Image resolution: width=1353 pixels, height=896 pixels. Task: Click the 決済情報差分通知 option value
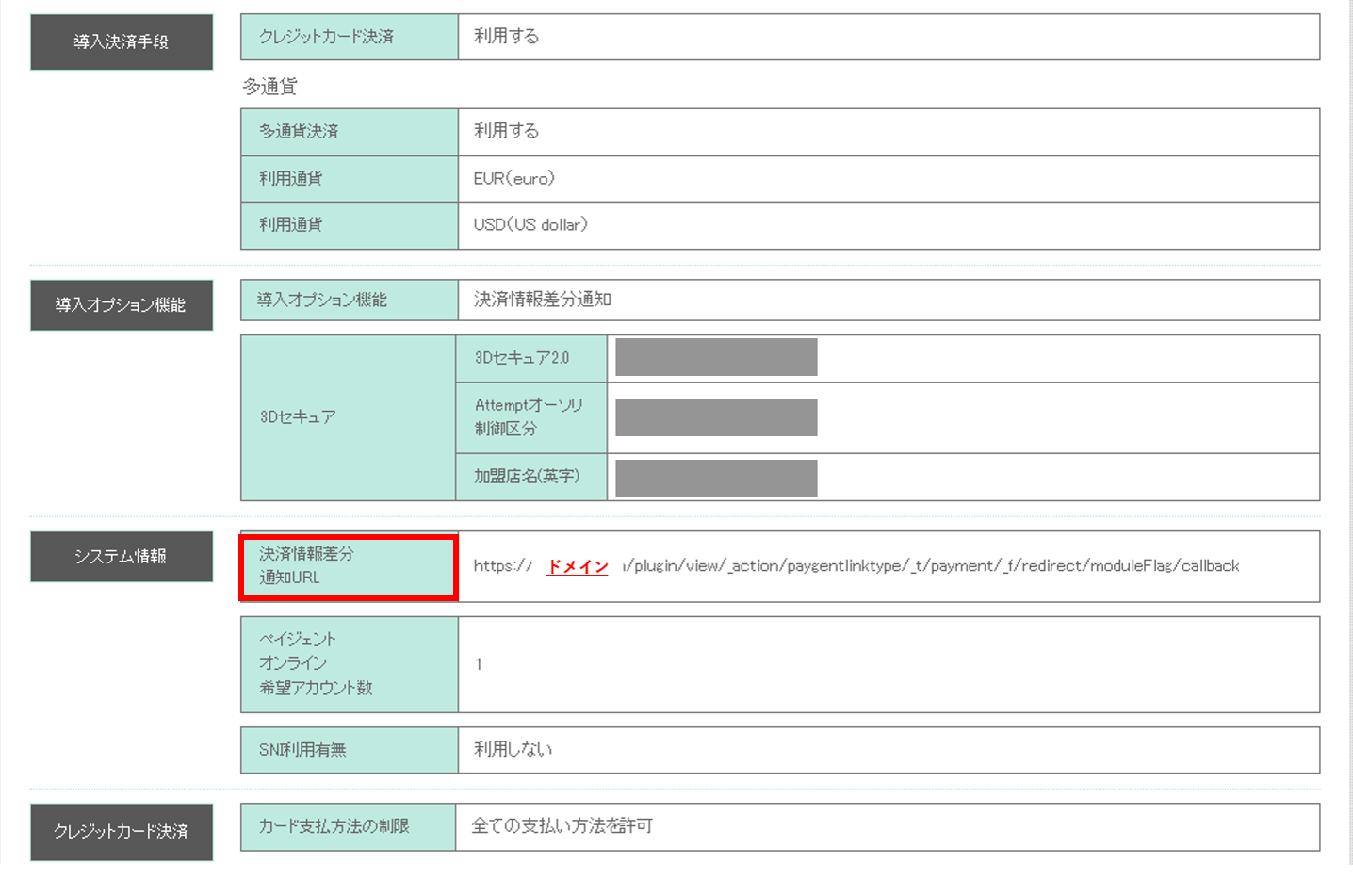pyautogui.click(x=543, y=300)
